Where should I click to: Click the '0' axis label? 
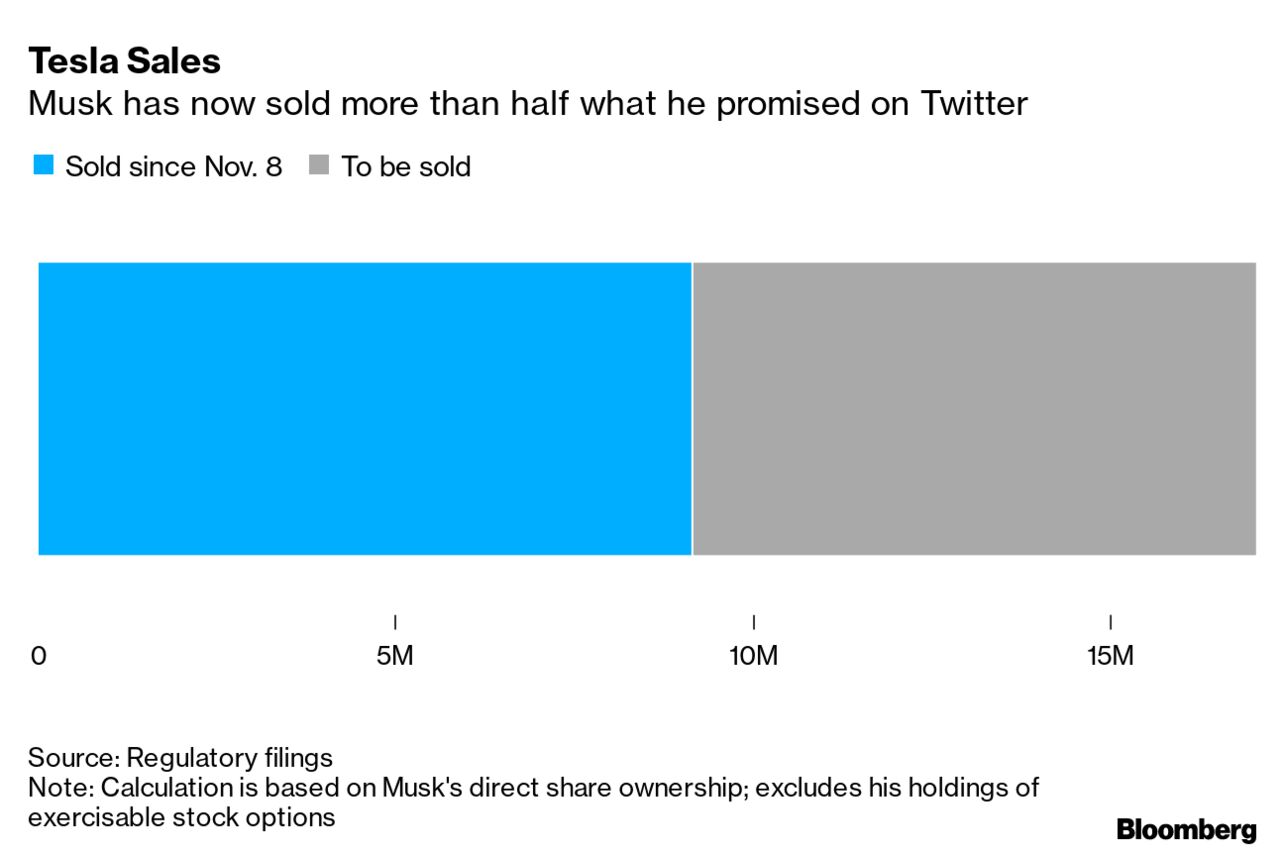tap(39, 657)
